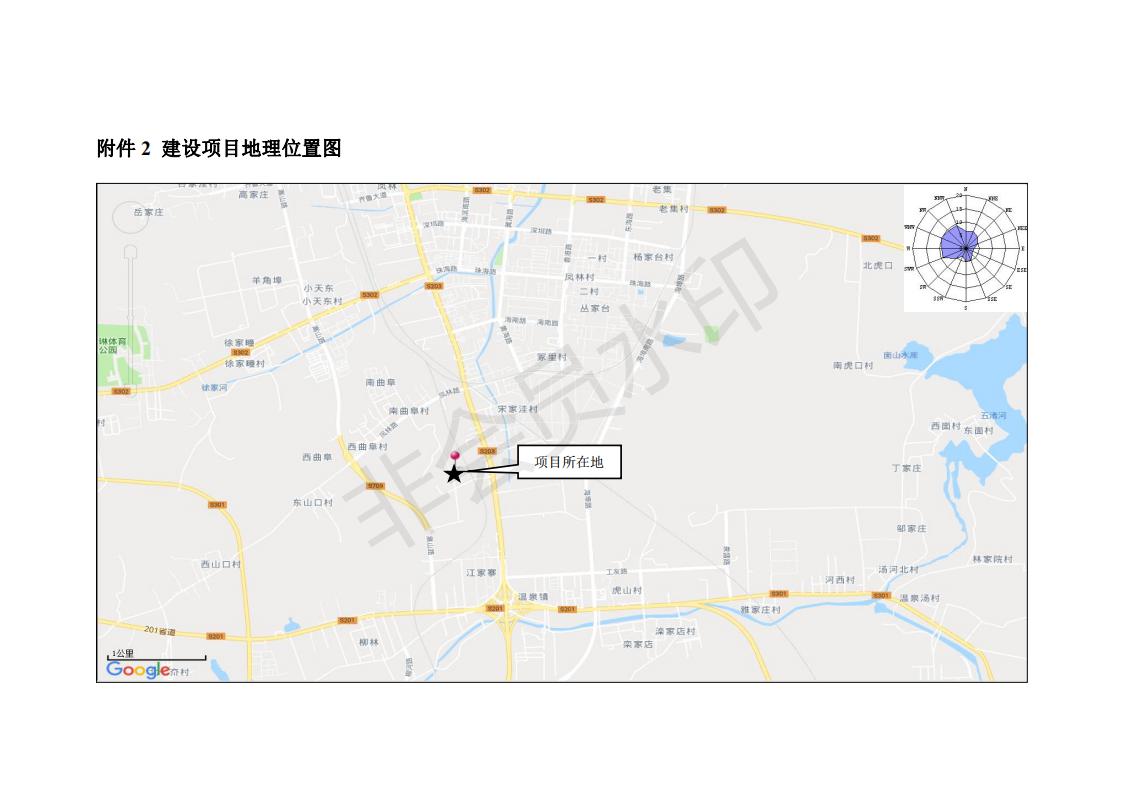Select the 温泉镇 town label
Image resolution: width=1122 pixels, height=793 pixels.
(533, 596)
